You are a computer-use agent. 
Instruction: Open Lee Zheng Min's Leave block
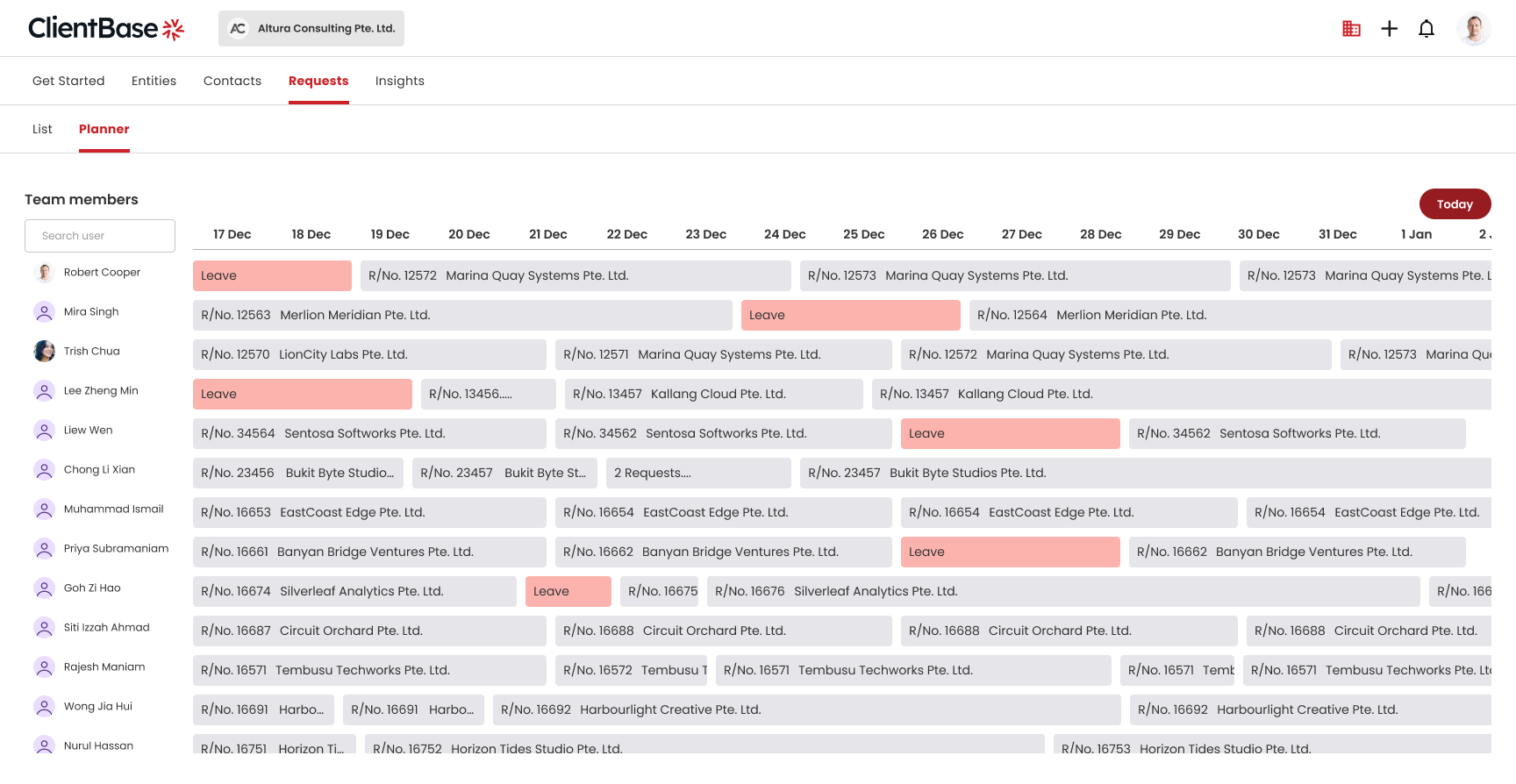click(303, 394)
